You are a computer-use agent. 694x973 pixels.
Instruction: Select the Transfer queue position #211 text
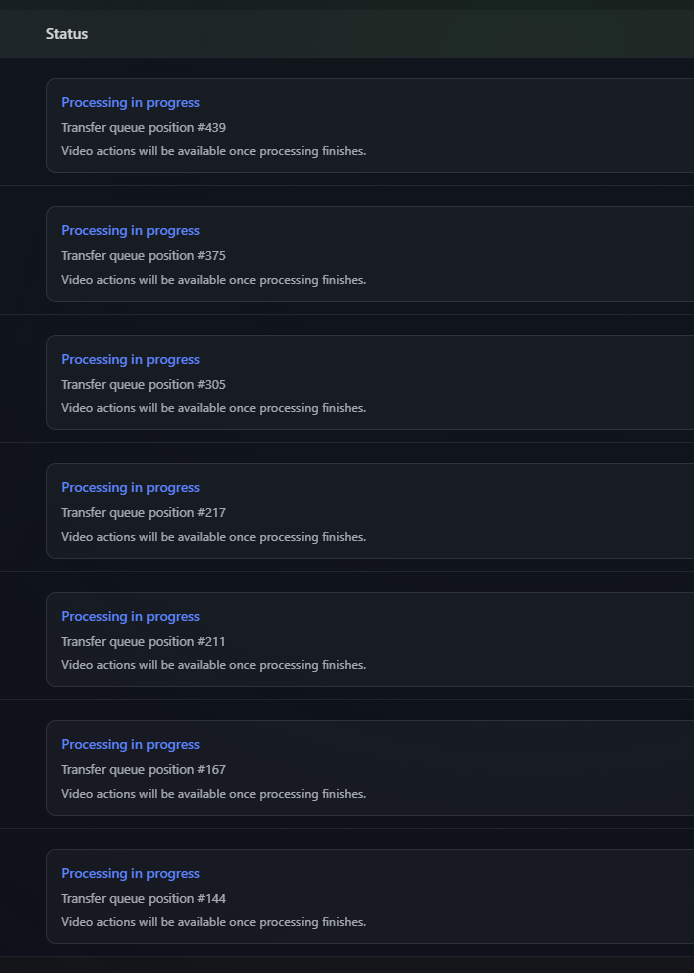pos(143,641)
